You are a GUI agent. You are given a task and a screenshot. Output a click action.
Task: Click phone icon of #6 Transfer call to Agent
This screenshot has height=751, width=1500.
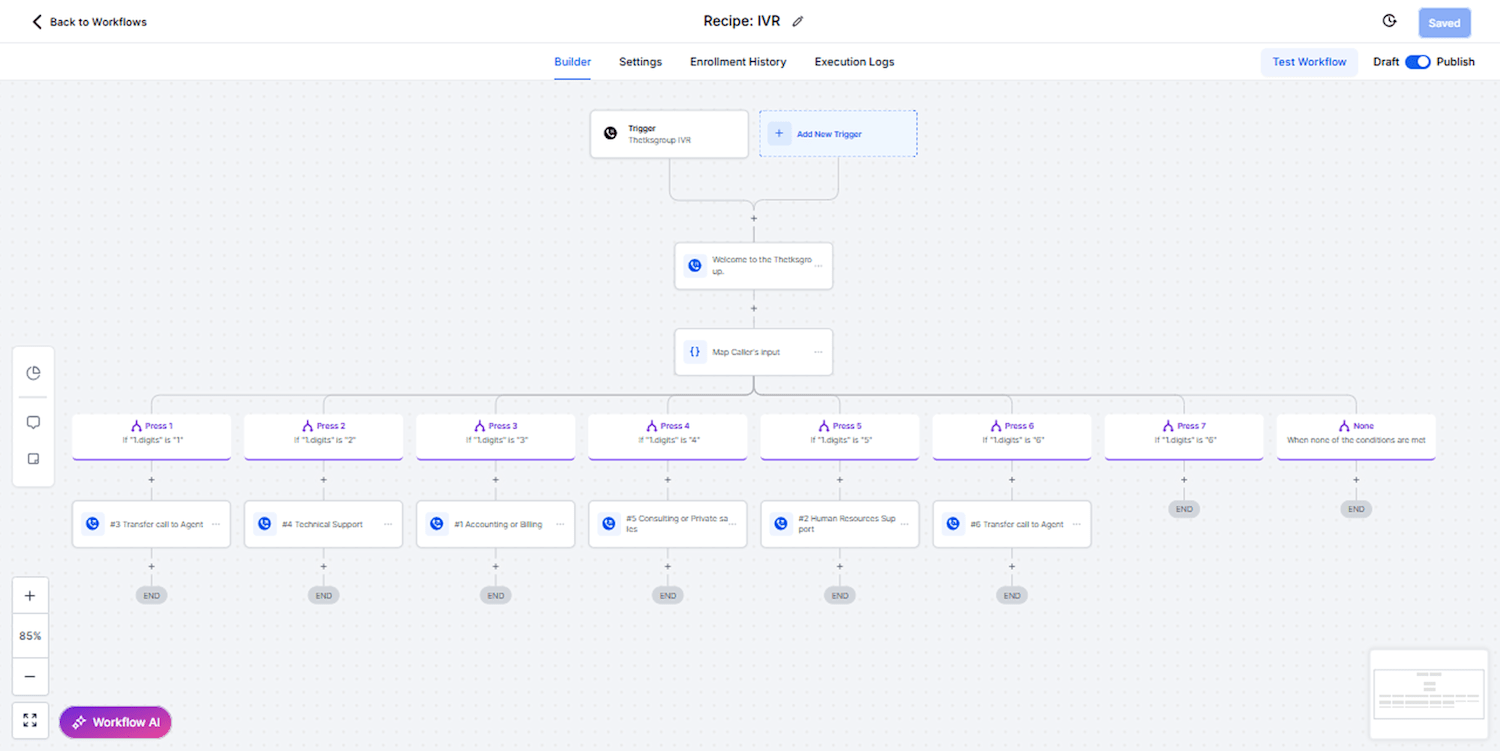953,524
